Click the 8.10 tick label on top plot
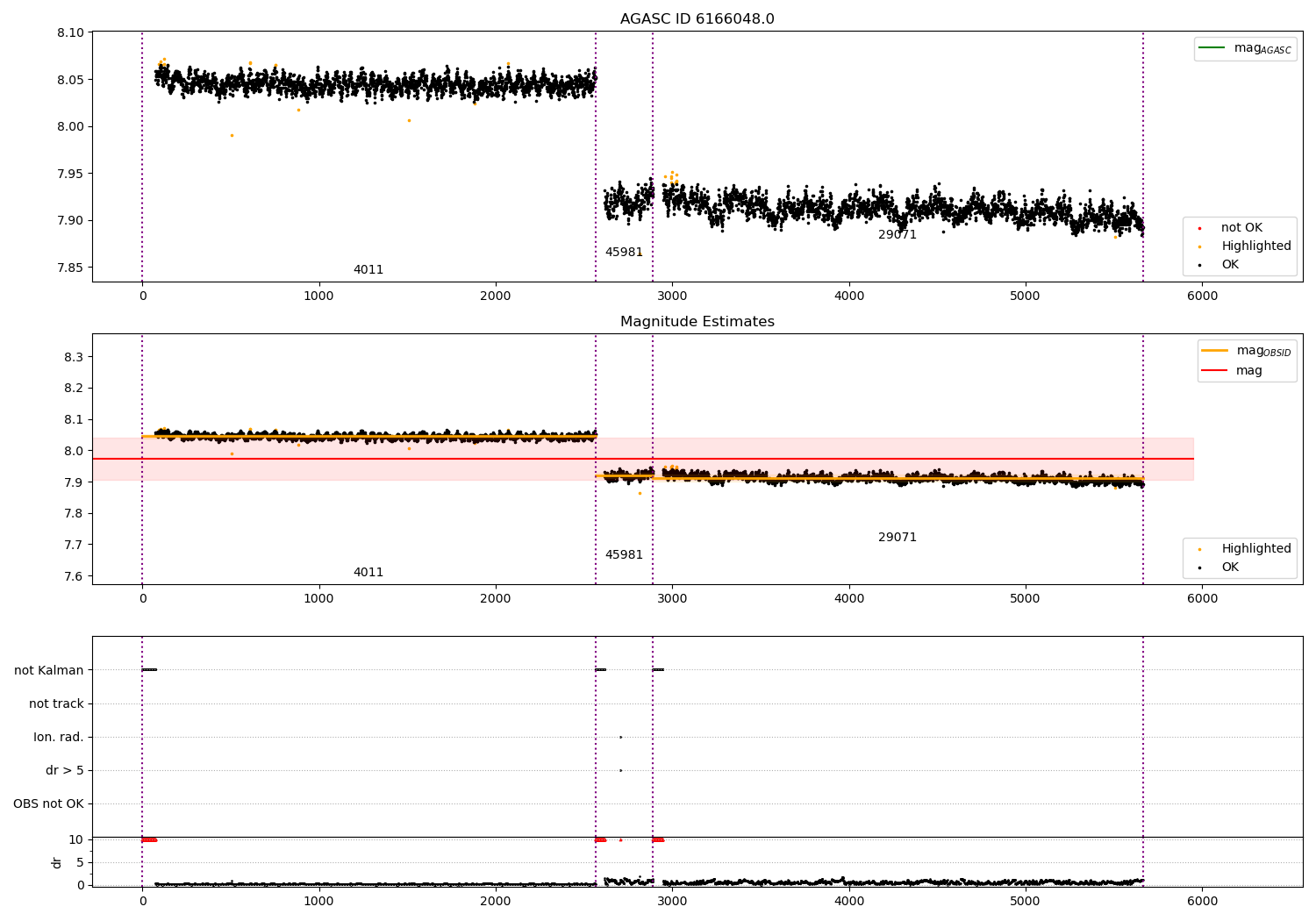Viewport: 1316px width, 921px height. [x=69, y=33]
